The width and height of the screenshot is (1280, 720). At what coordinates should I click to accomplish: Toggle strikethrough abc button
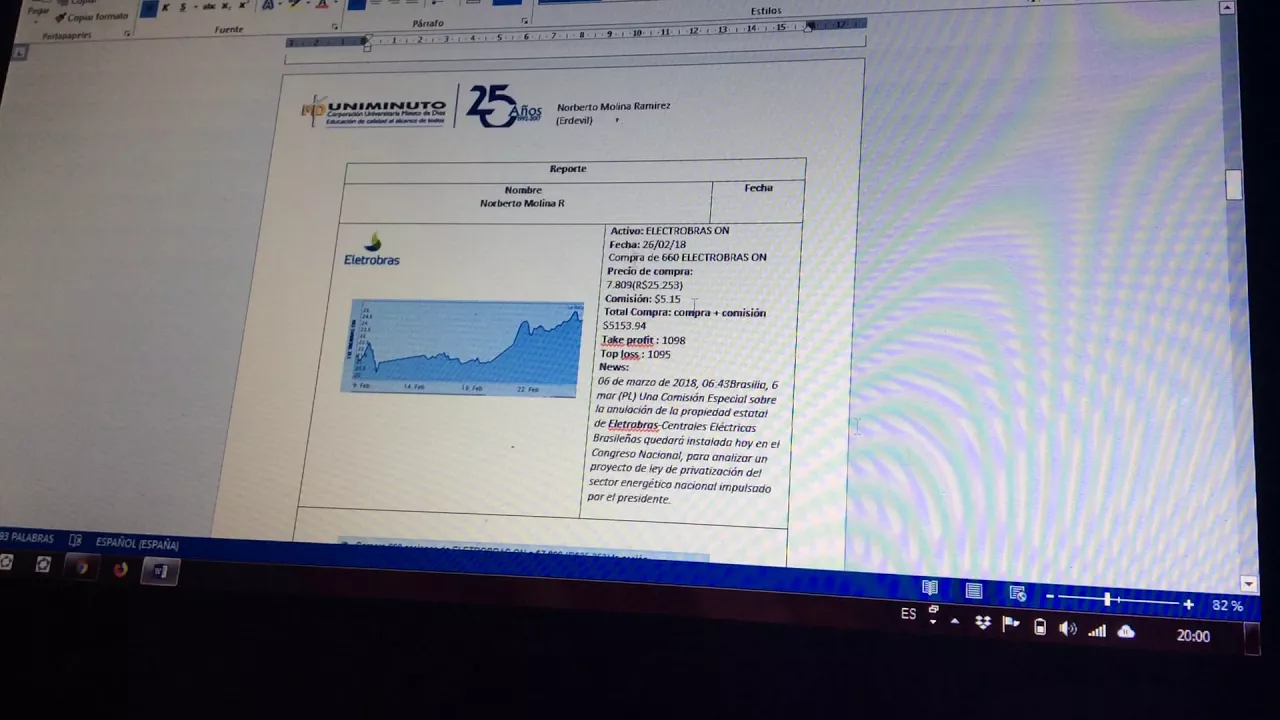pos(209,7)
